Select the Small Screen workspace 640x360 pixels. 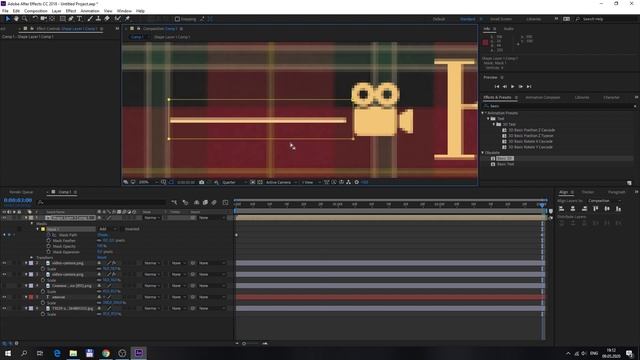click(x=501, y=19)
